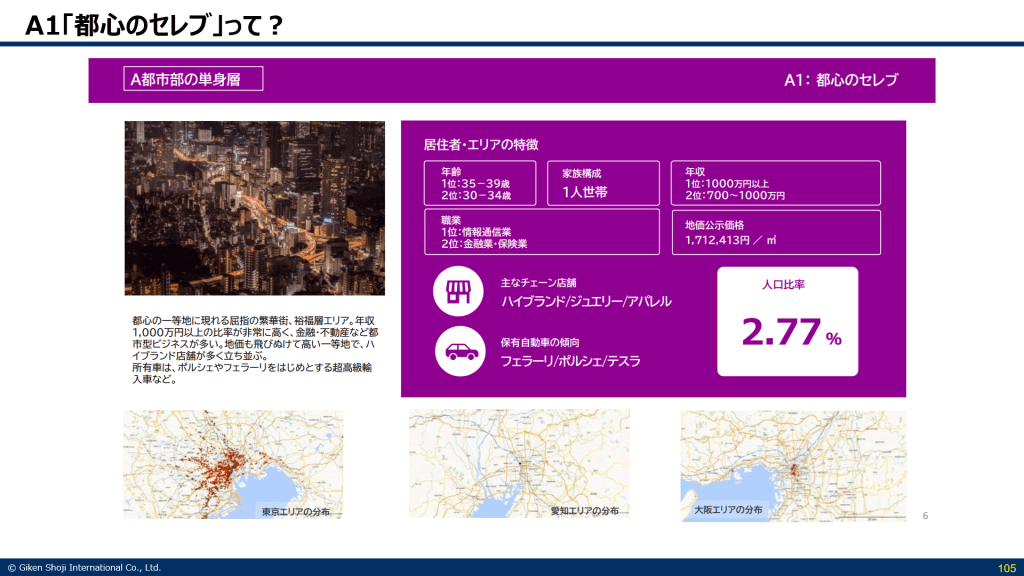This screenshot has width=1024, height=576.
Task: Click the car ownership icon
Action: point(460,351)
